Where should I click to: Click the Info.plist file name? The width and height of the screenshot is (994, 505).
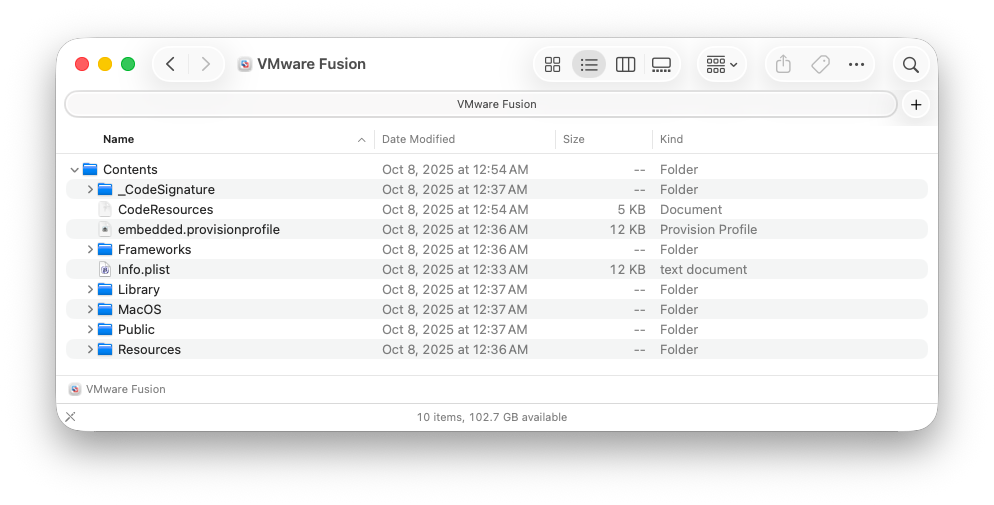tap(144, 269)
